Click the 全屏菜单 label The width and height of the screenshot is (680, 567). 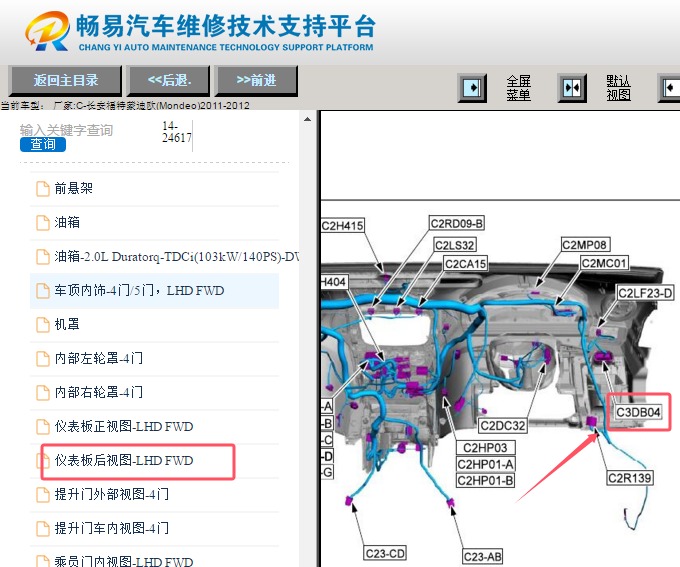coord(519,88)
